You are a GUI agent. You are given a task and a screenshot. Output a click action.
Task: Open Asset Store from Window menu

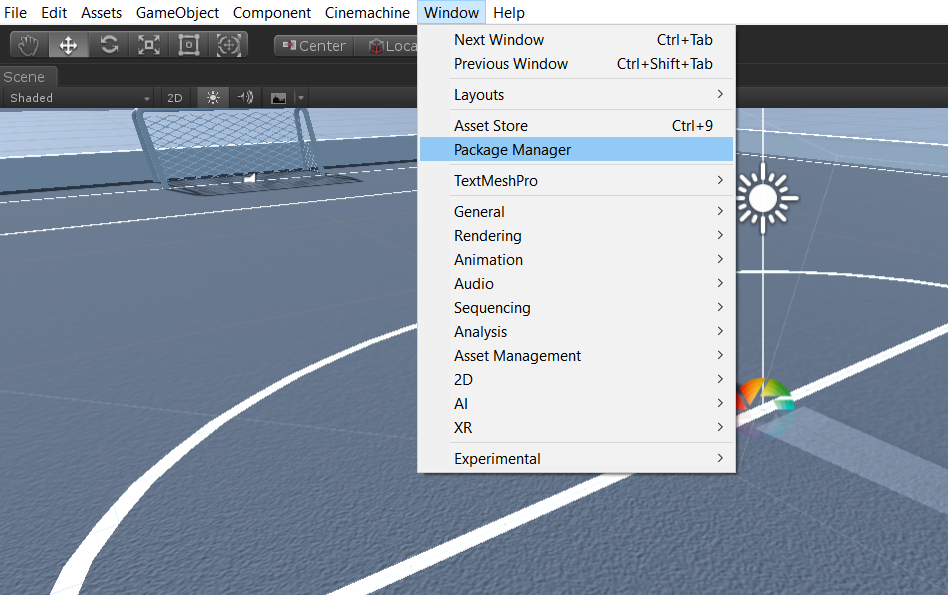[576, 126]
